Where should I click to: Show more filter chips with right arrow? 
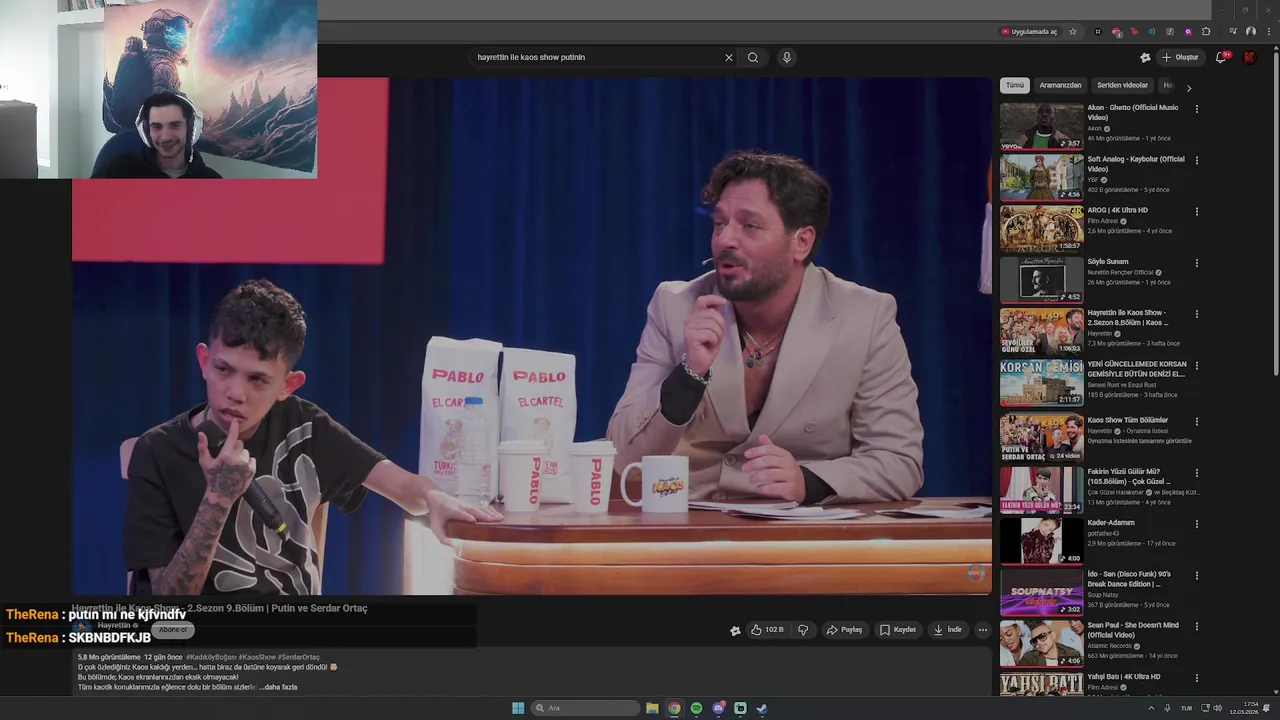1188,87
